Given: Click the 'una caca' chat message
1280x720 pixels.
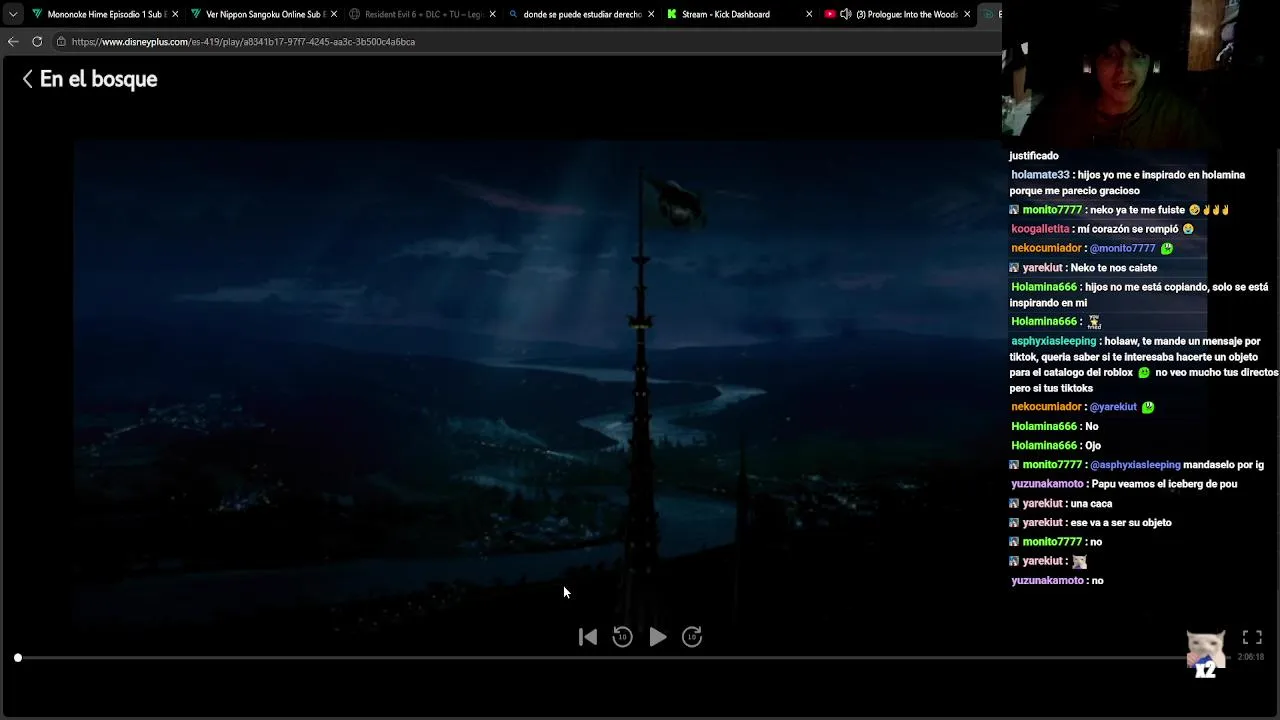Looking at the screenshot, I should click(1090, 504).
